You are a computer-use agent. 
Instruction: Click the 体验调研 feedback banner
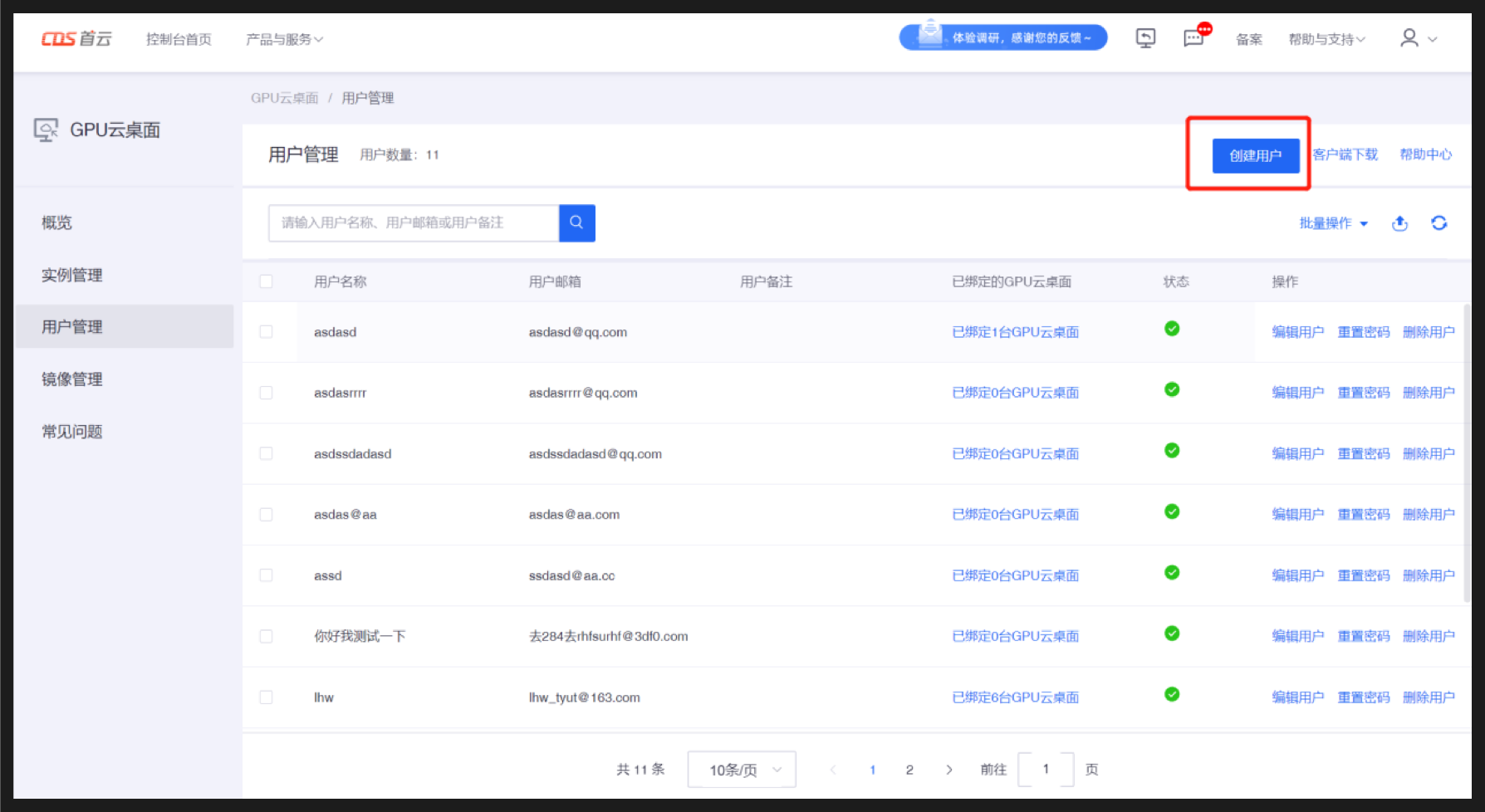[1002, 37]
